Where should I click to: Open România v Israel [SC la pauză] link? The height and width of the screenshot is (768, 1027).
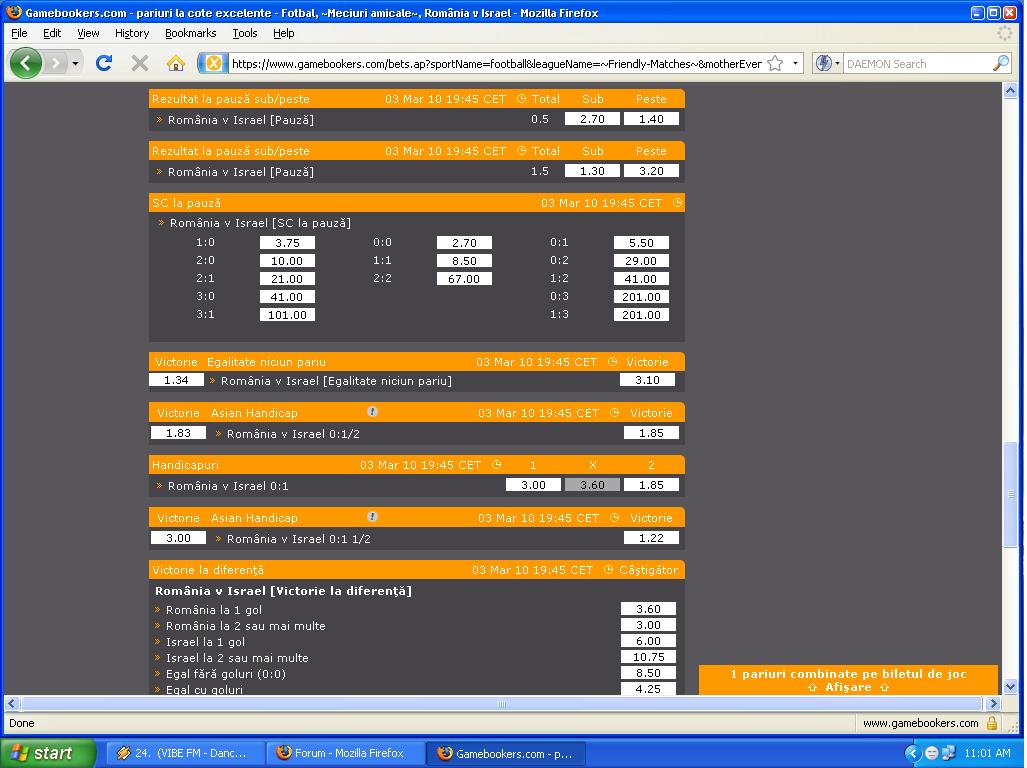260,223
